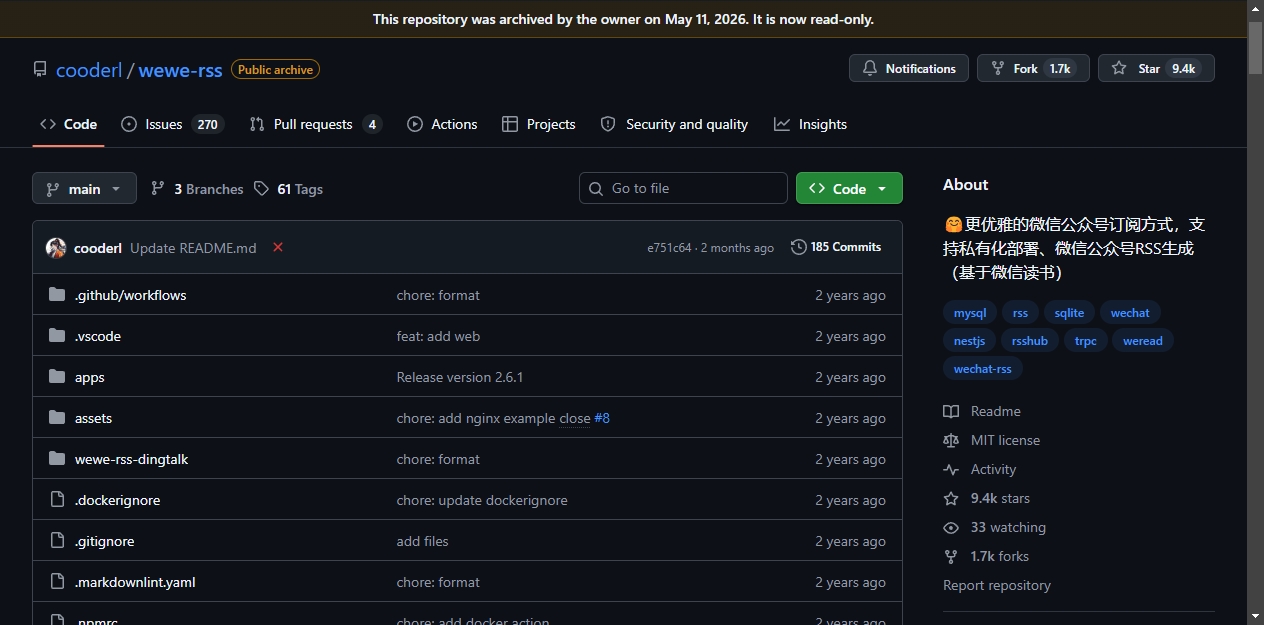The image size is (1264, 625).
Task: Select the rss topic tag
Action: coord(1020,313)
